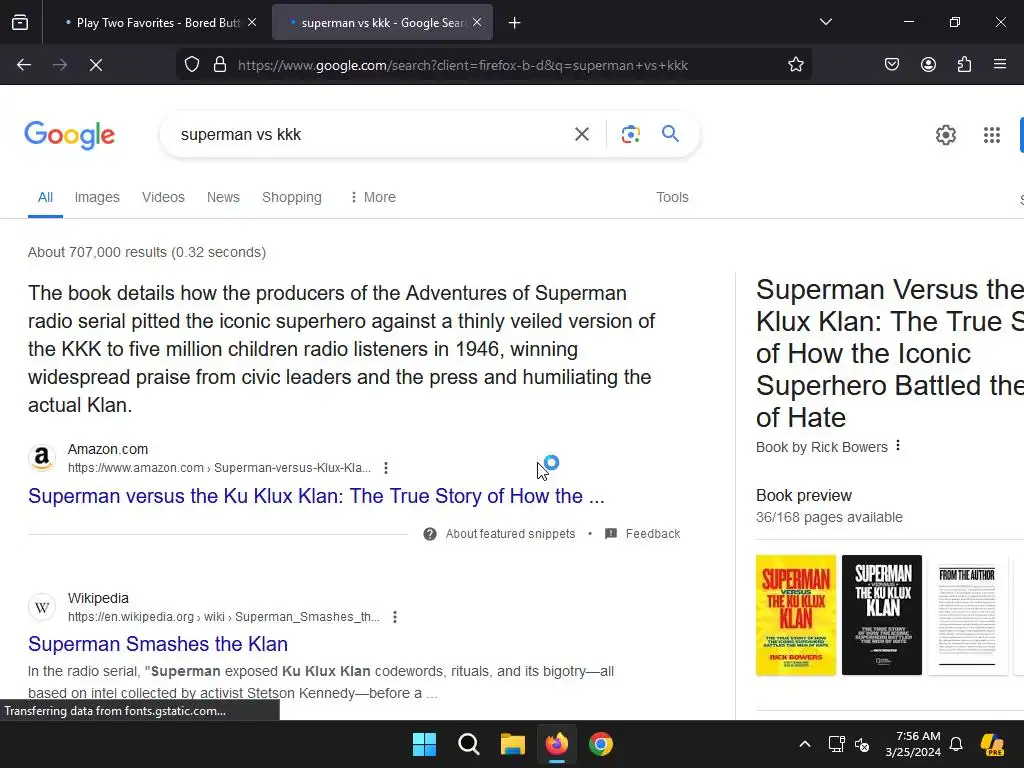
Task: Open the notifications bell in tray
Action: [956, 744]
